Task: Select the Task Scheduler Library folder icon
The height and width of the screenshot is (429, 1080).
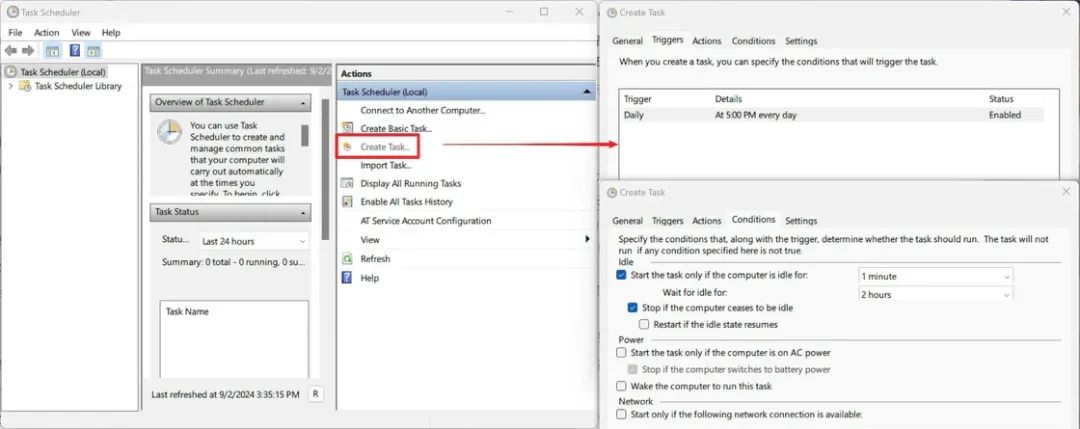Action: coord(25,86)
